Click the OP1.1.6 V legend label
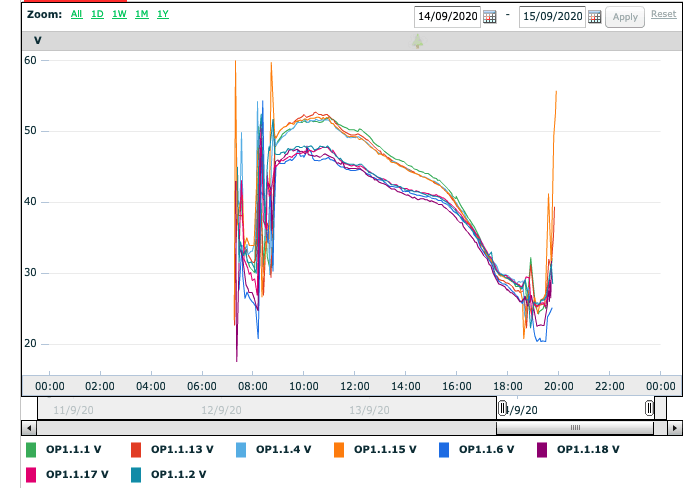 pyautogui.click(x=487, y=449)
